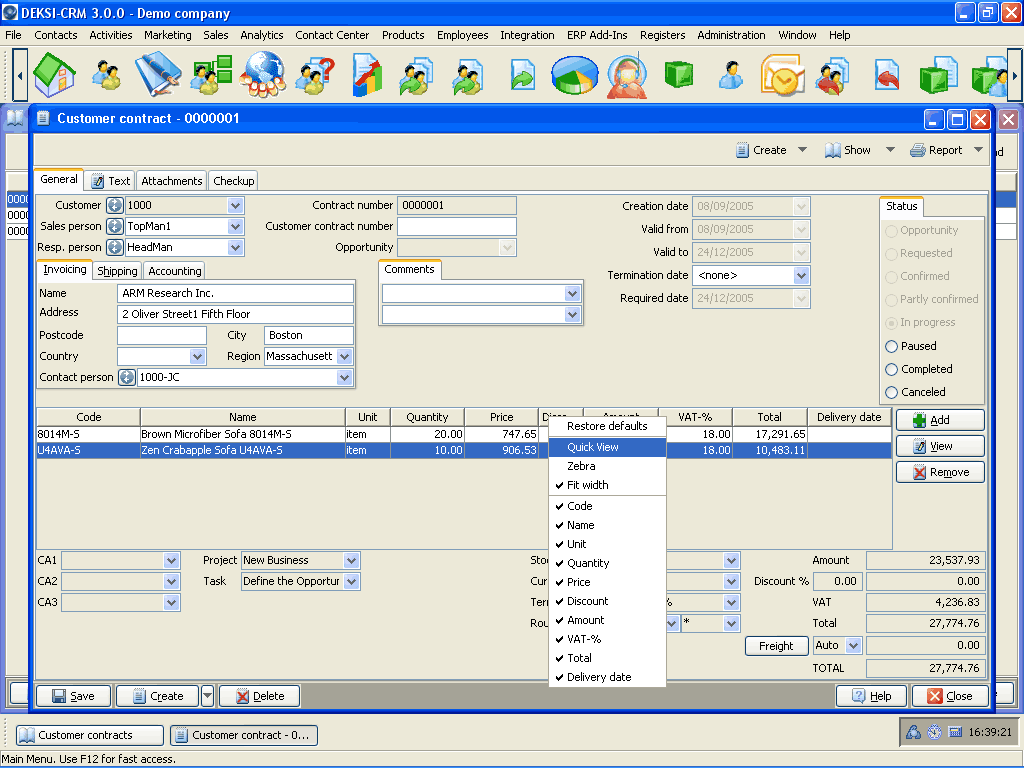The height and width of the screenshot is (768, 1024).
Task: Click the headset operator toolbar icon
Action: pos(627,75)
